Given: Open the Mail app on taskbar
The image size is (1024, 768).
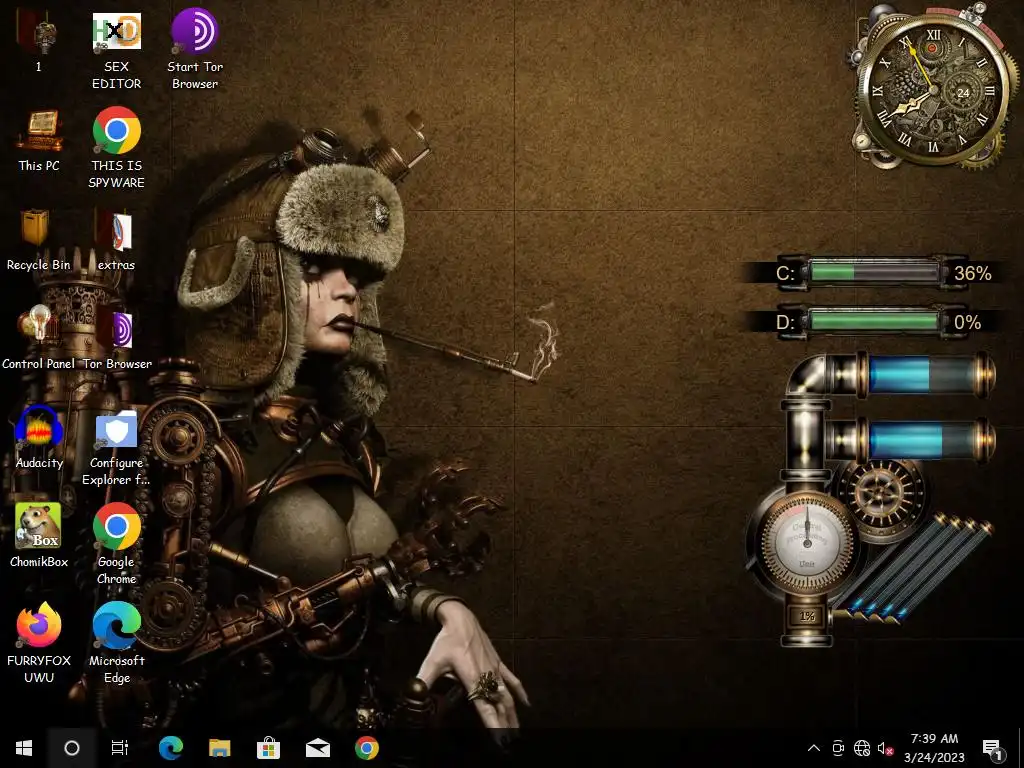Looking at the screenshot, I should point(318,748).
